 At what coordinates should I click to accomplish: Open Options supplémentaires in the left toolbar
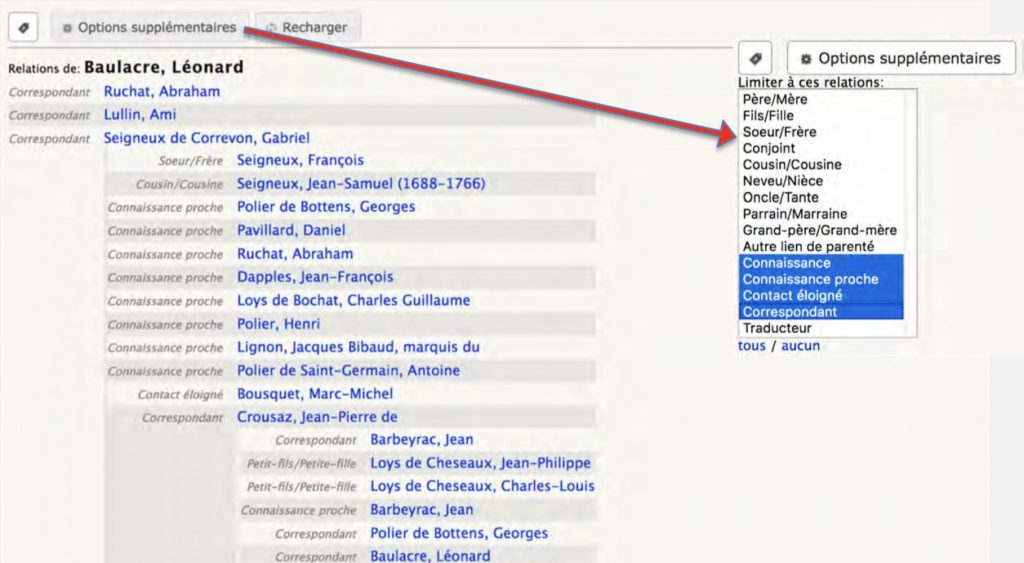click(x=149, y=28)
